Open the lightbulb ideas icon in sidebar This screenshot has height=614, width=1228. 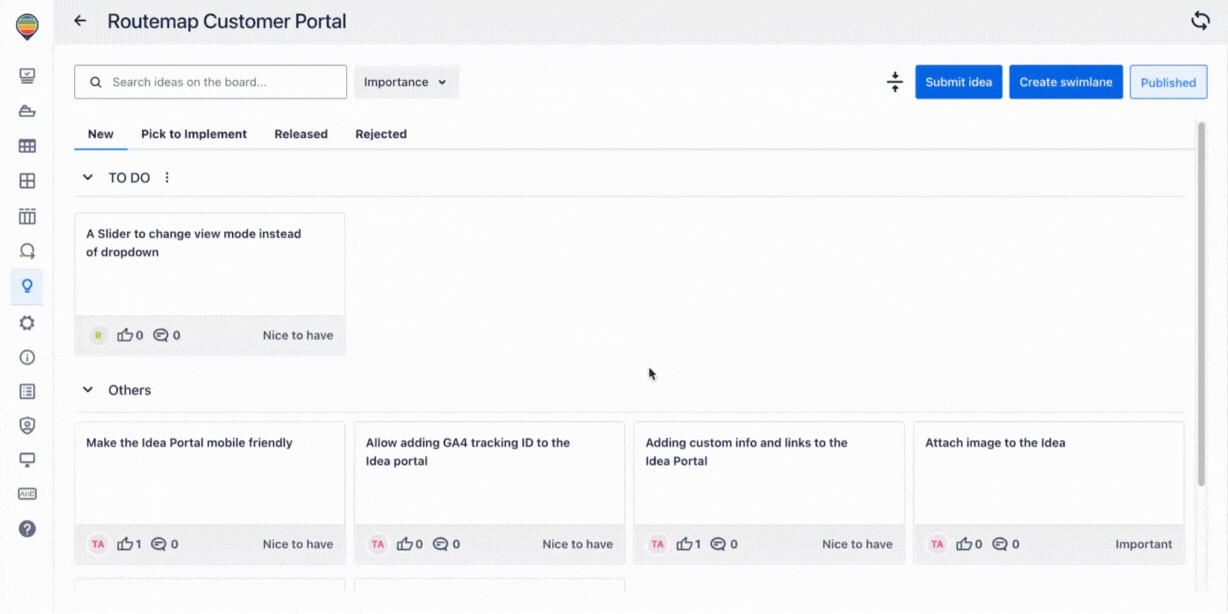click(27, 286)
